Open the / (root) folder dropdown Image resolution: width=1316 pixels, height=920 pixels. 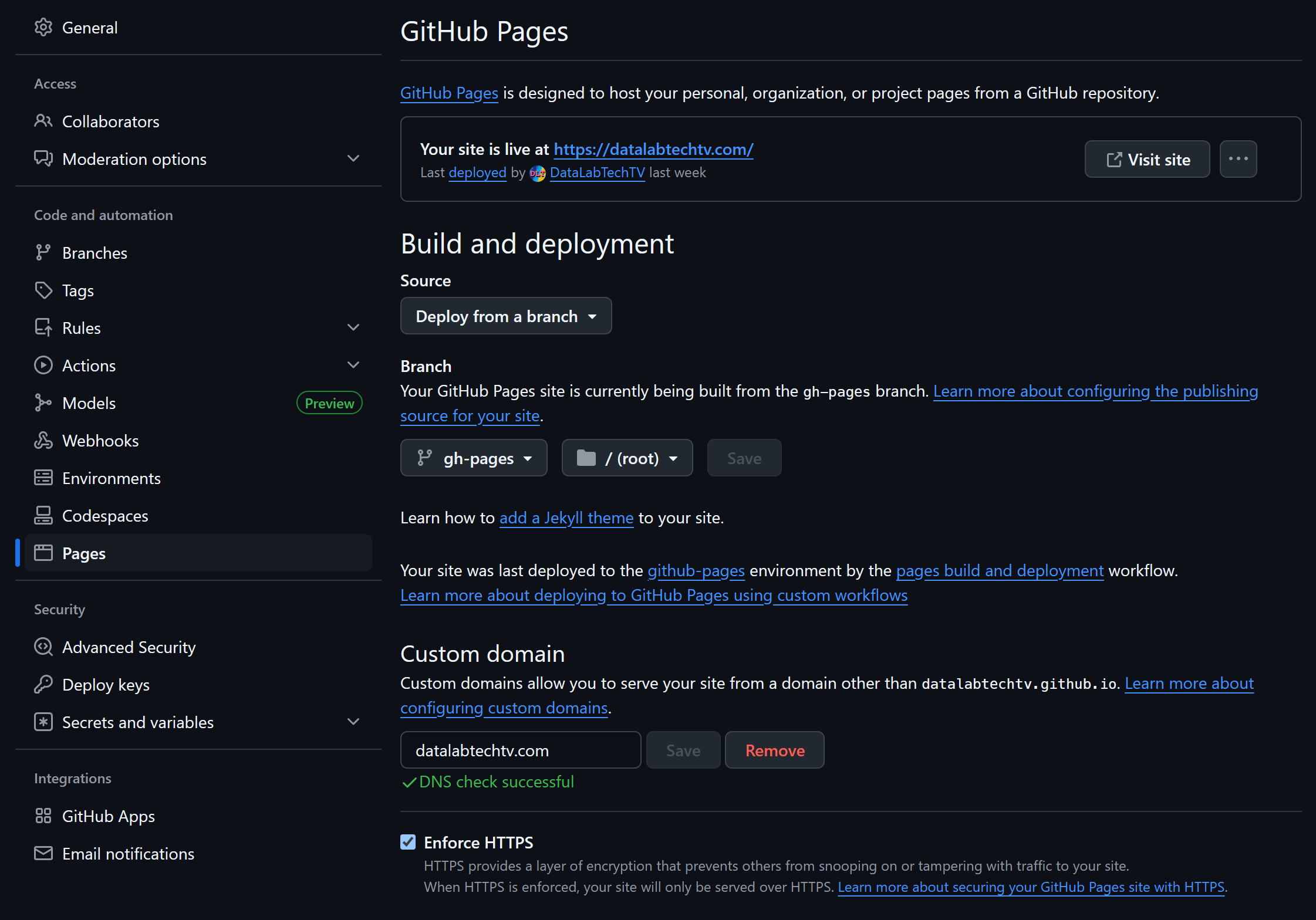click(x=627, y=458)
